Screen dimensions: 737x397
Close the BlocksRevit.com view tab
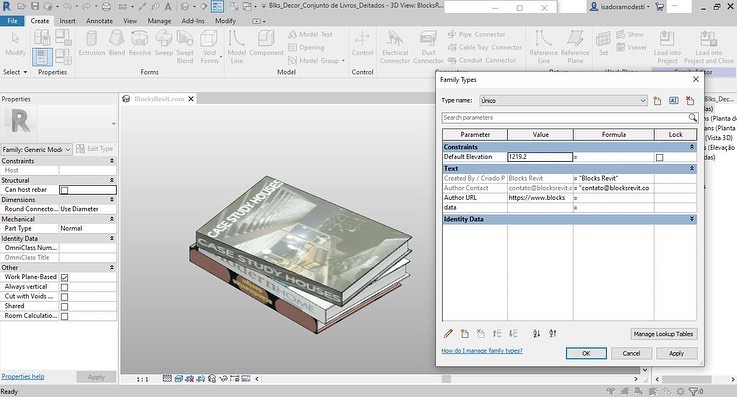191,99
